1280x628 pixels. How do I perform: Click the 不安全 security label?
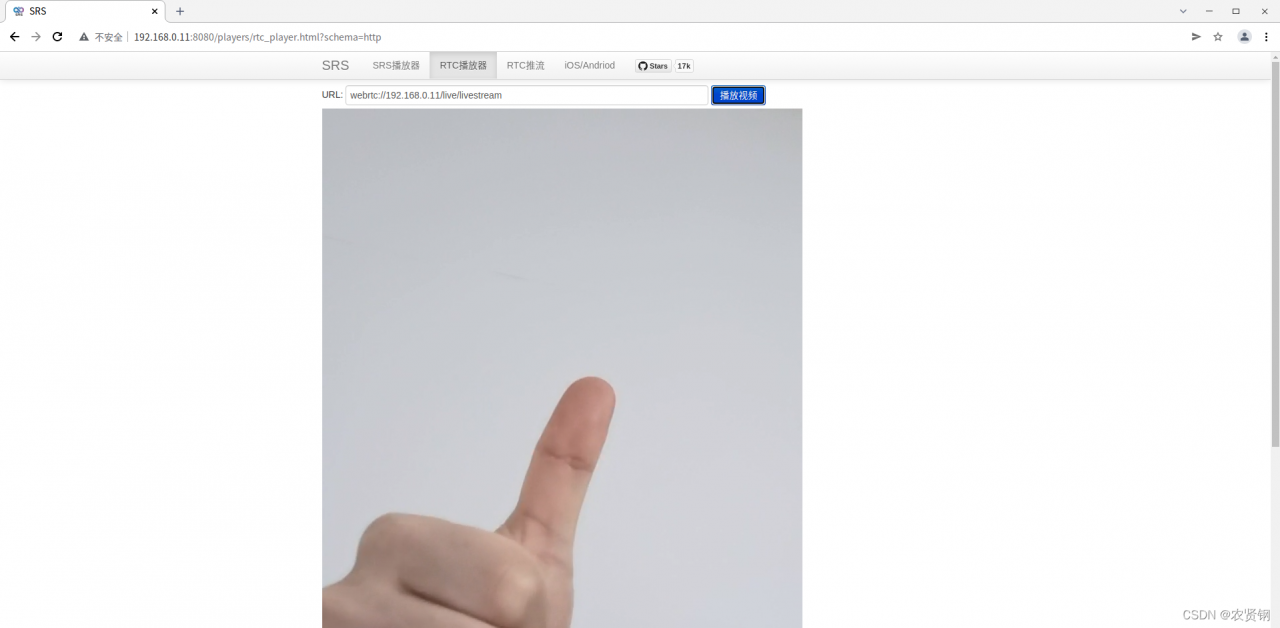[x=109, y=37]
